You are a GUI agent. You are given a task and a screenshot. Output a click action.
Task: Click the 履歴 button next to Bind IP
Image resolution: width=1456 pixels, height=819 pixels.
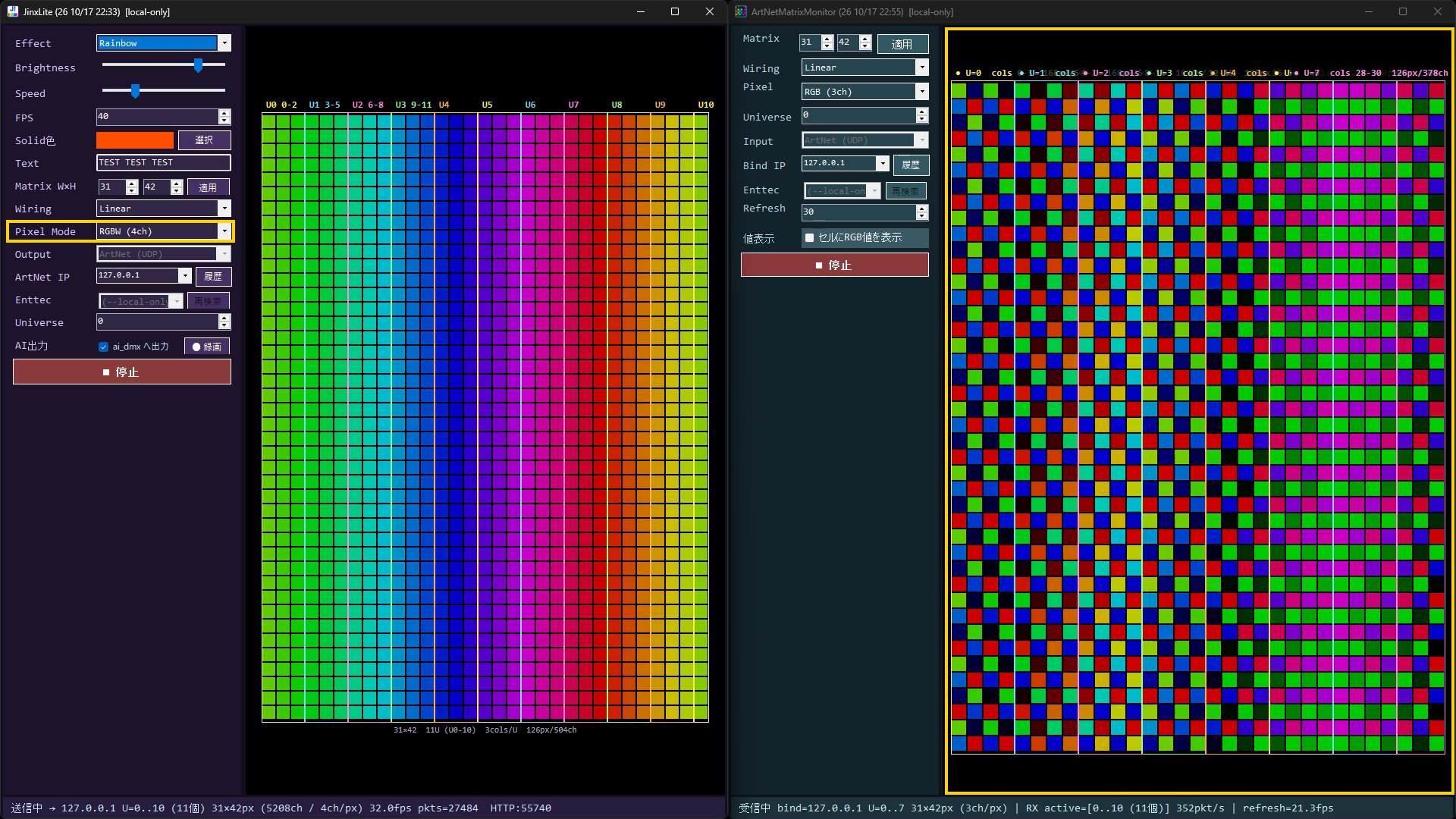click(x=911, y=165)
